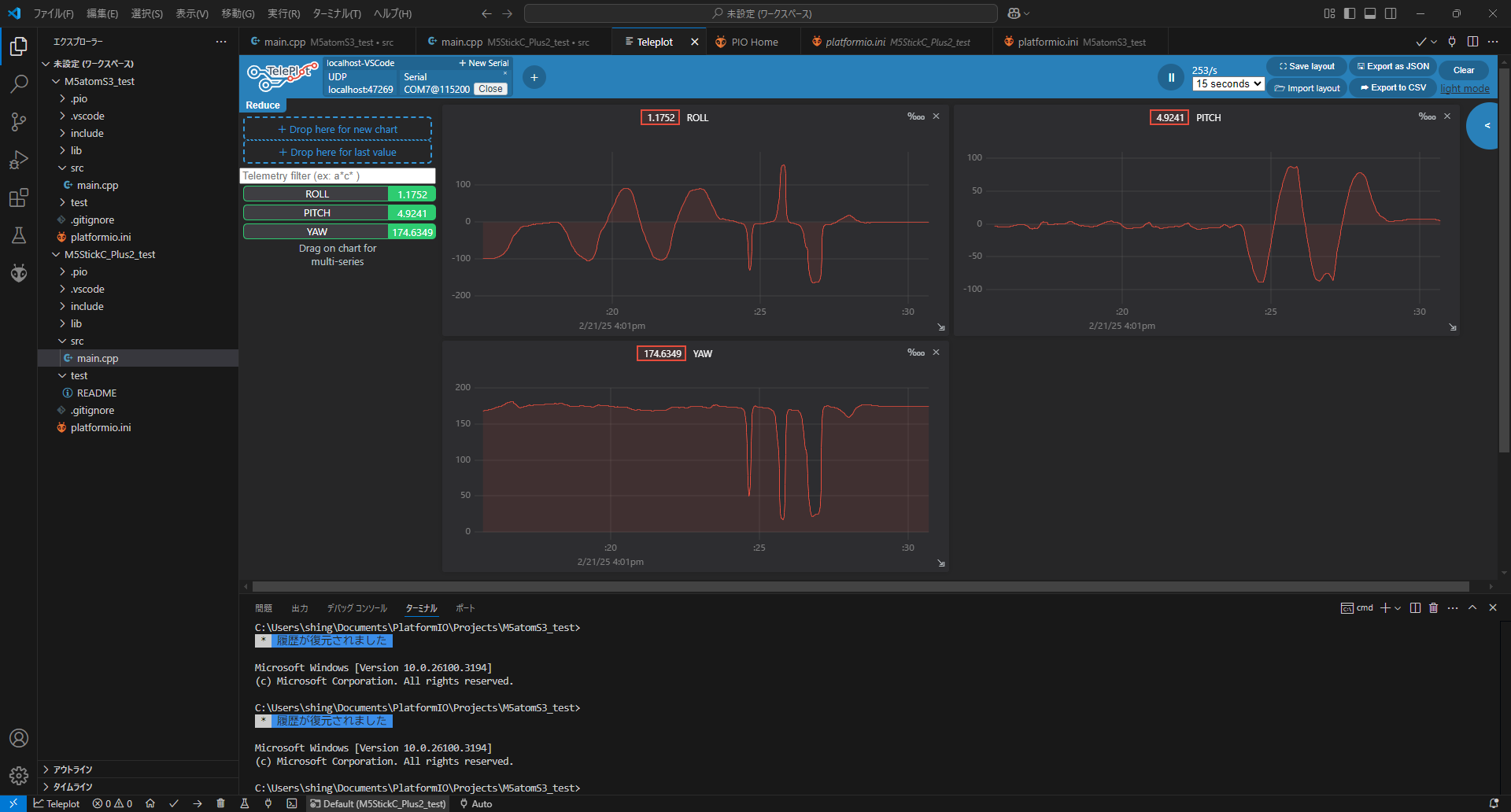This screenshot has width=1511, height=812.
Task: Open Teleplot from the status bar
Action: pyautogui.click(x=57, y=803)
